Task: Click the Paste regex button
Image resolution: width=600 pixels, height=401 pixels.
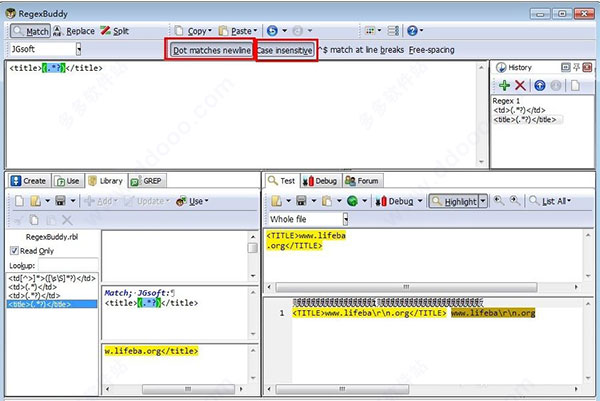Action: (235, 31)
